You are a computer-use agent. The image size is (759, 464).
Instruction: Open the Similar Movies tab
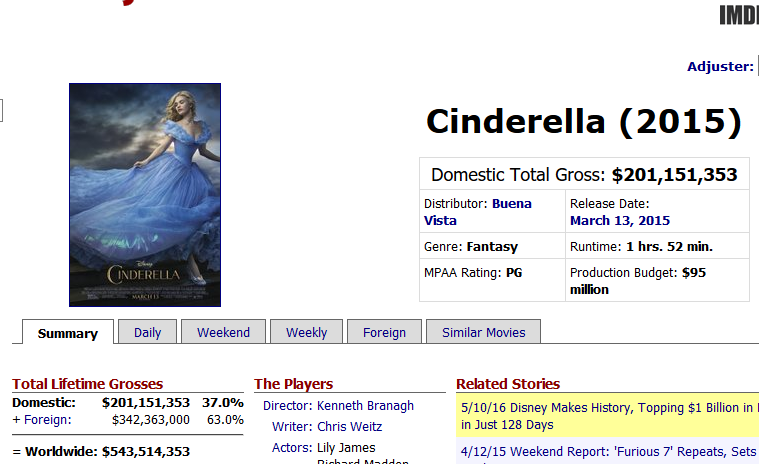tap(484, 332)
